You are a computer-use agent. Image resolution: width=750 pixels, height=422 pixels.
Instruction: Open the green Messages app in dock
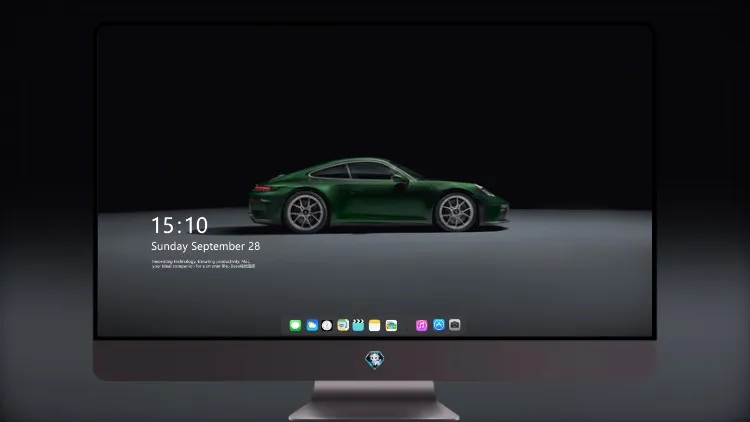click(x=295, y=325)
